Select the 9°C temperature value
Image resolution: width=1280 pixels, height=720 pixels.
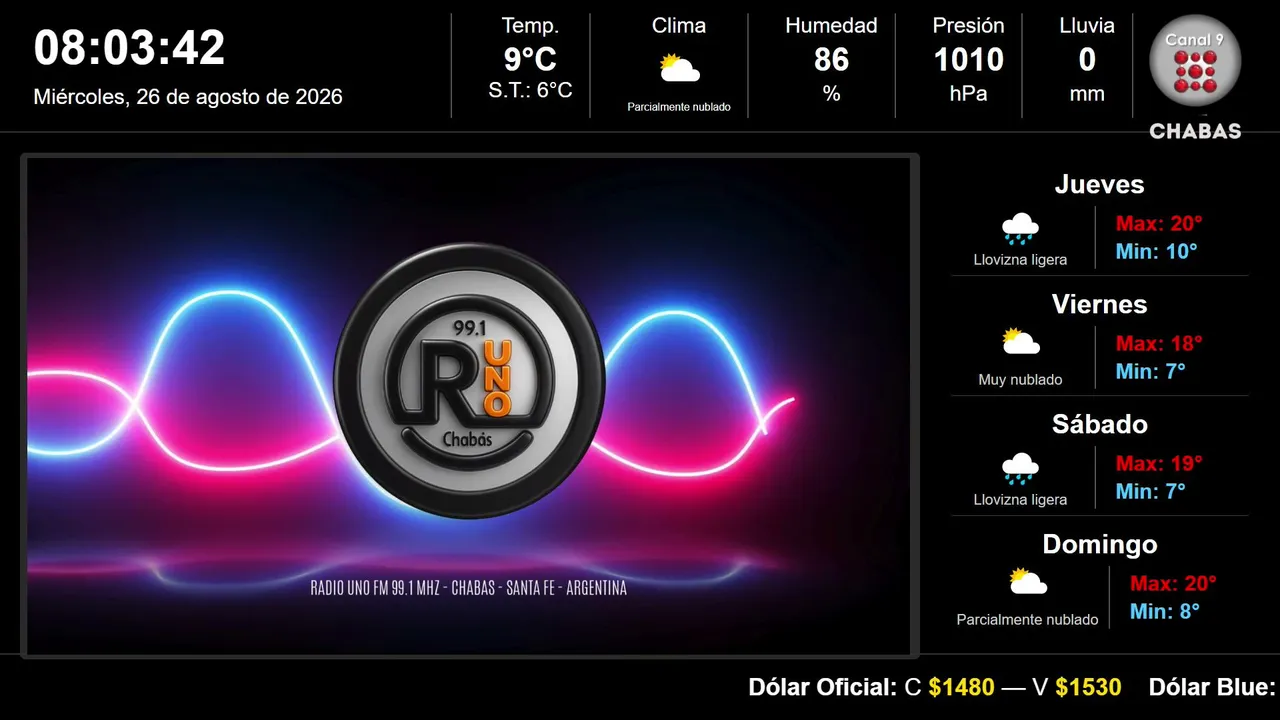530,60
